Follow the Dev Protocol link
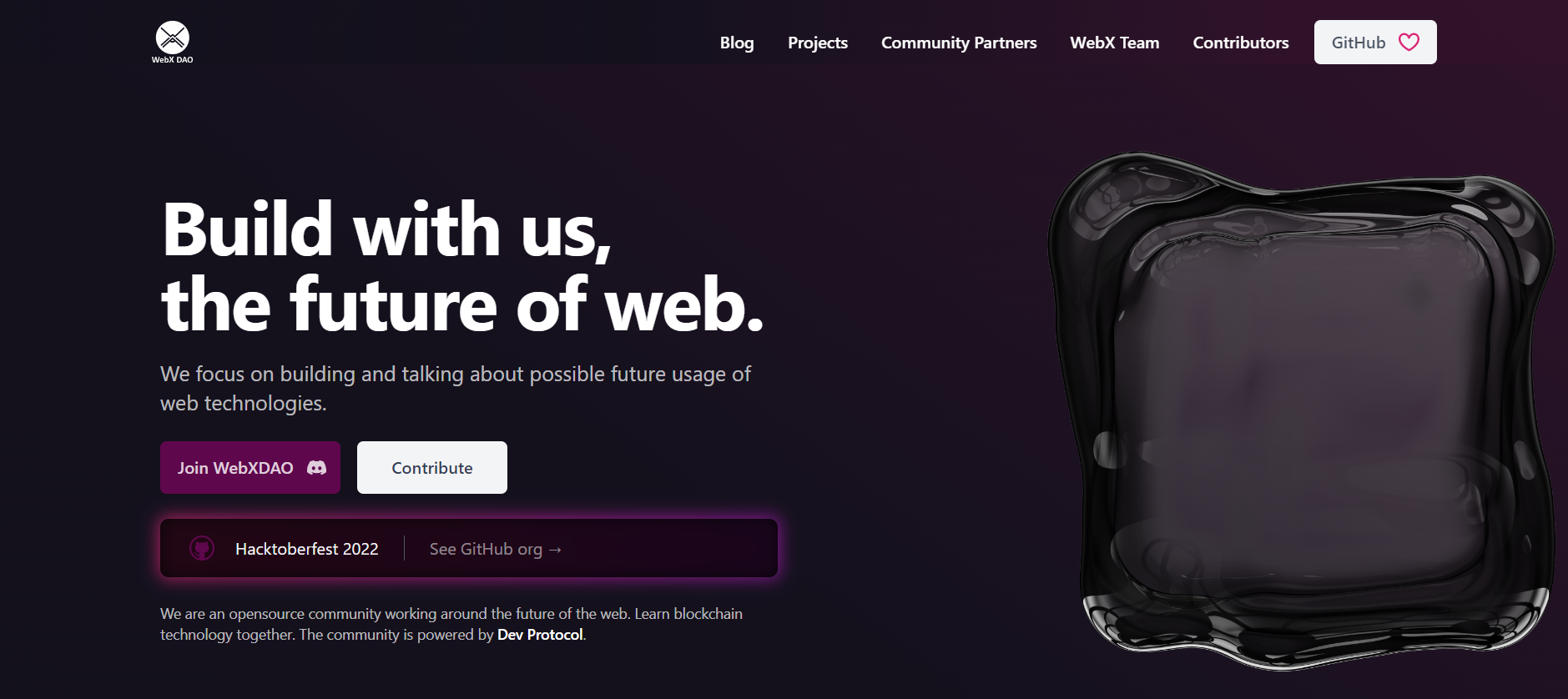Image resolution: width=1568 pixels, height=699 pixels. (x=540, y=635)
